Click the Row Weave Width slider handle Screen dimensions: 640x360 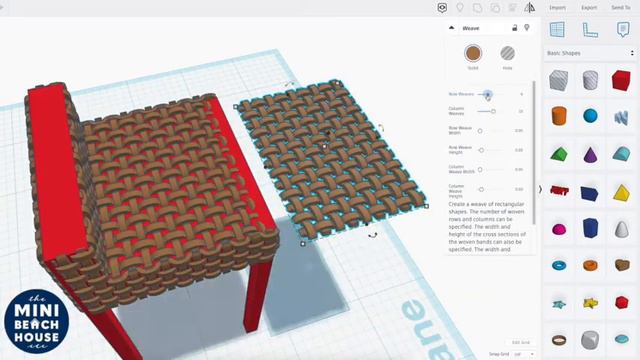point(480,131)
